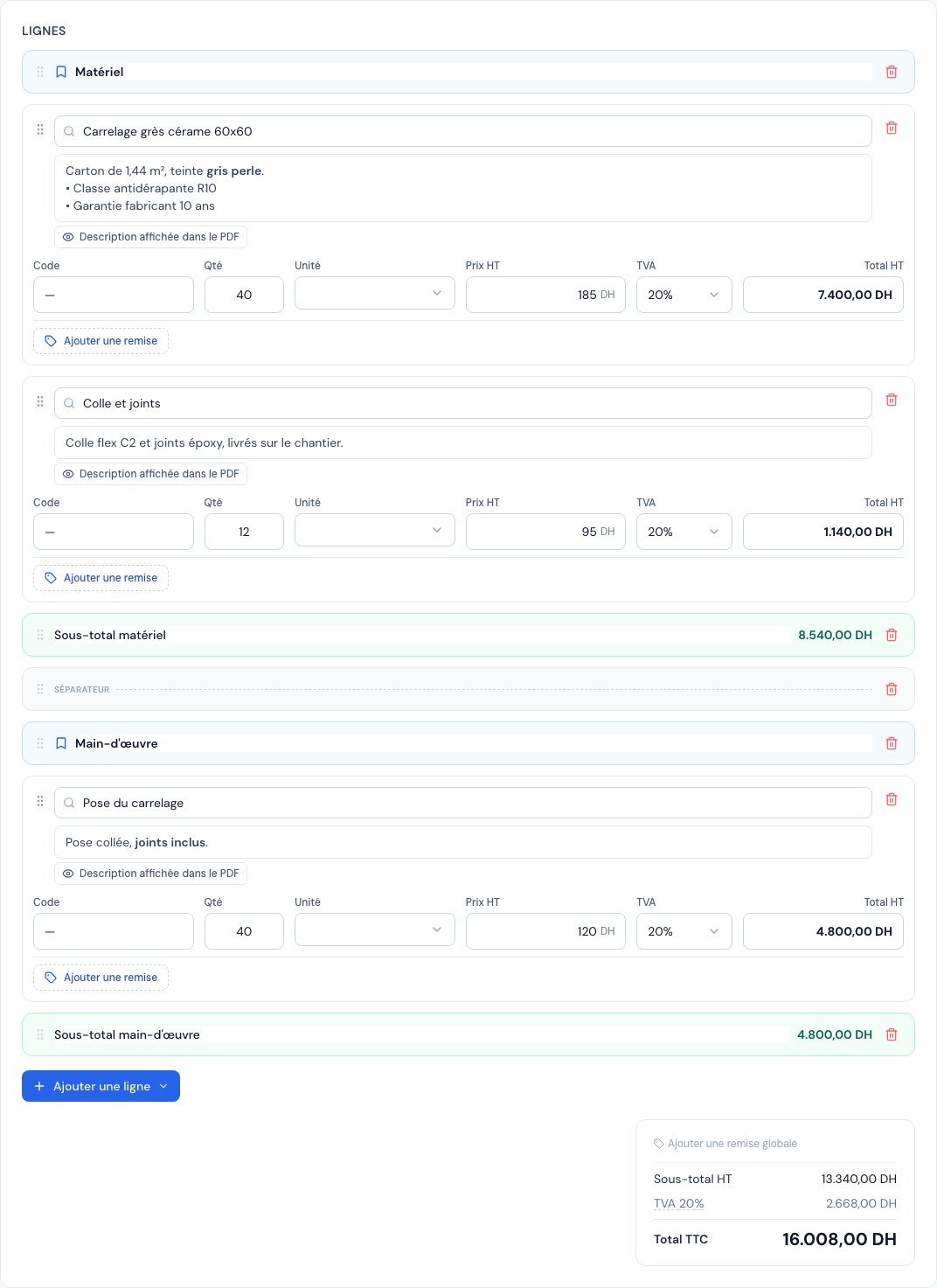Click drag handle of Sous-total matériel row

point(40,635)
